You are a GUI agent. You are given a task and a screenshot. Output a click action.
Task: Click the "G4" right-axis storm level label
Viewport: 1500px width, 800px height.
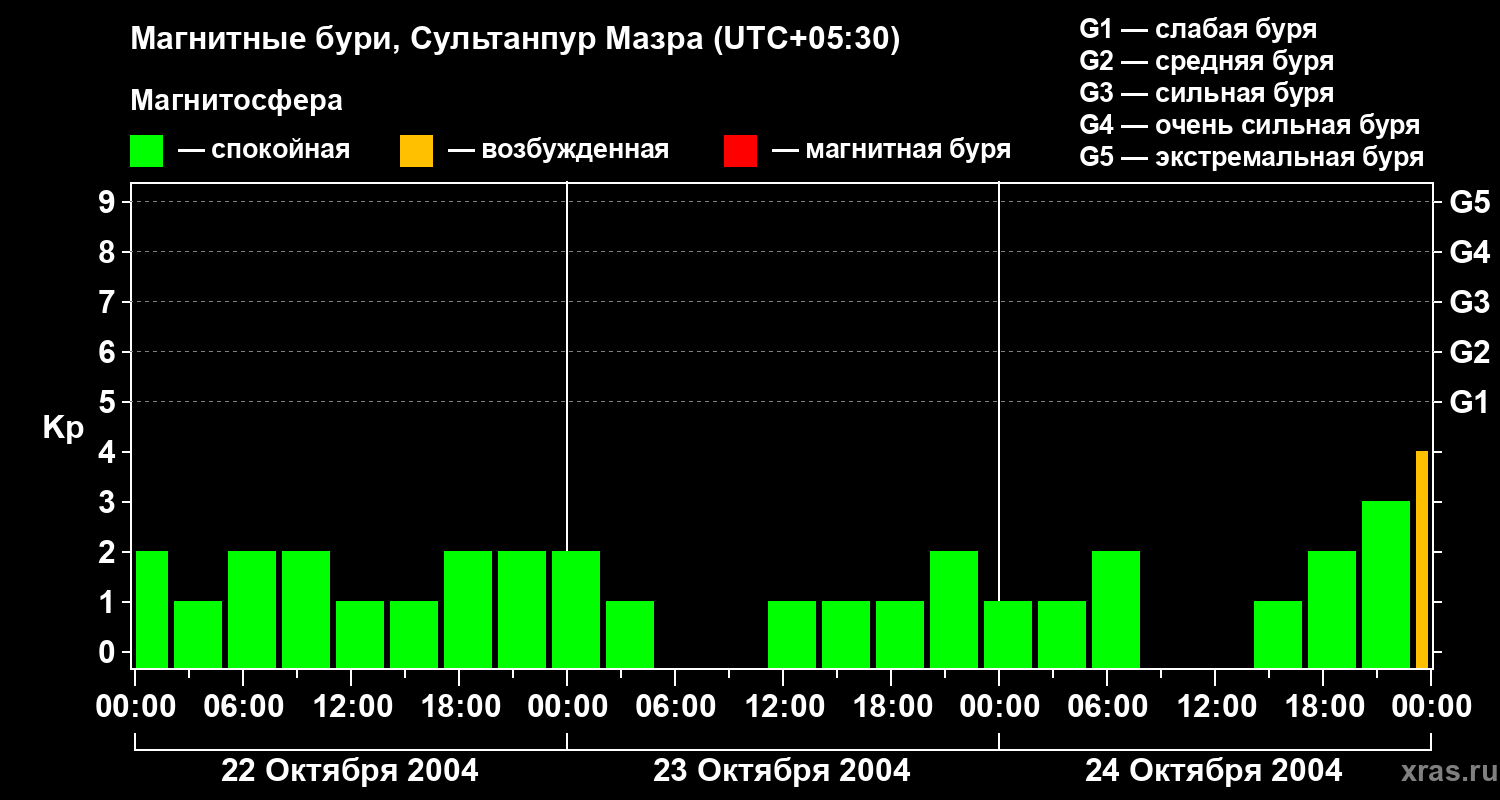tap(1469, 252)
